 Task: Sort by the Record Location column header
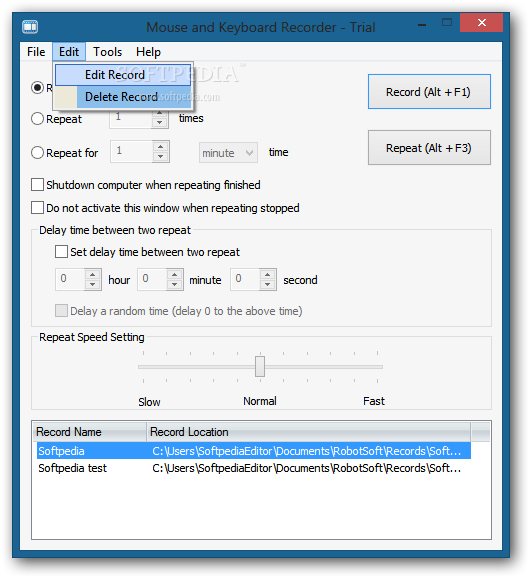coord(309,432)
